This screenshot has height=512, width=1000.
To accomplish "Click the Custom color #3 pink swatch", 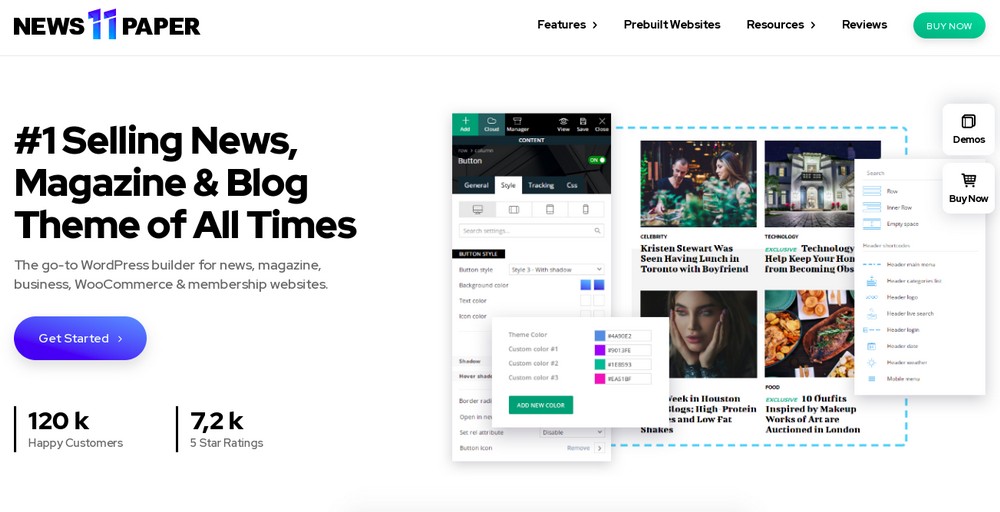I will 599,379.
